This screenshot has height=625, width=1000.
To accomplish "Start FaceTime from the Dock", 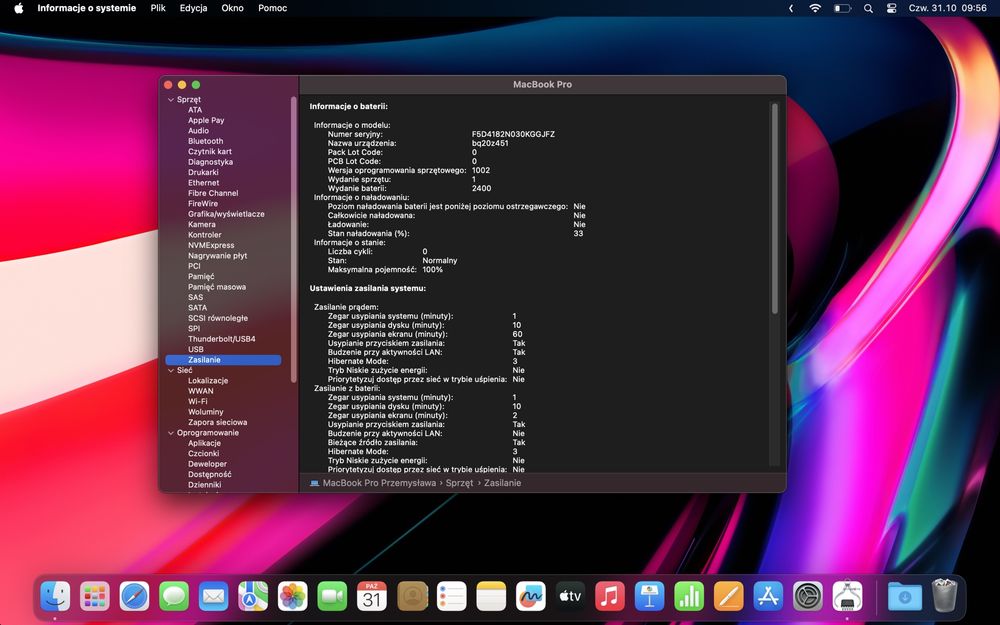I will 332,597.
